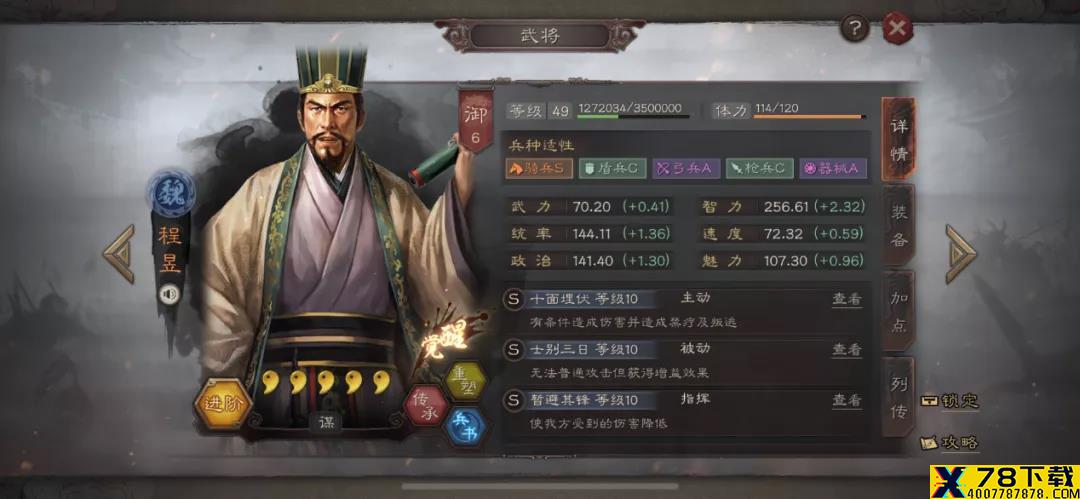The height and width of the screenshot is (499, 1080).
Task: Select the 弓兵A troop type
Action: pos(686,169)
